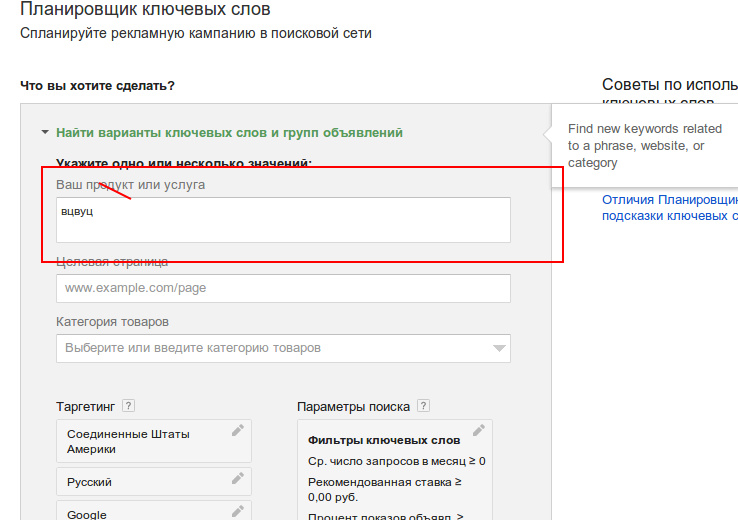Show help for Параметры поиска question mark
738x520 pixels.
tap(424, 406)
